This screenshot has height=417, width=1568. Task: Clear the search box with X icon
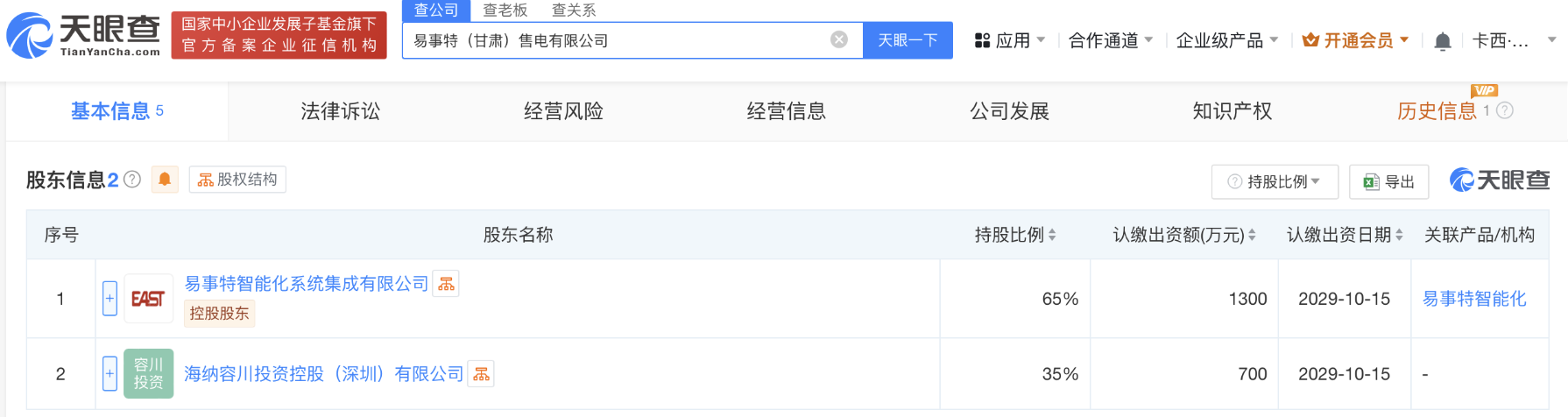click(838, 40)
